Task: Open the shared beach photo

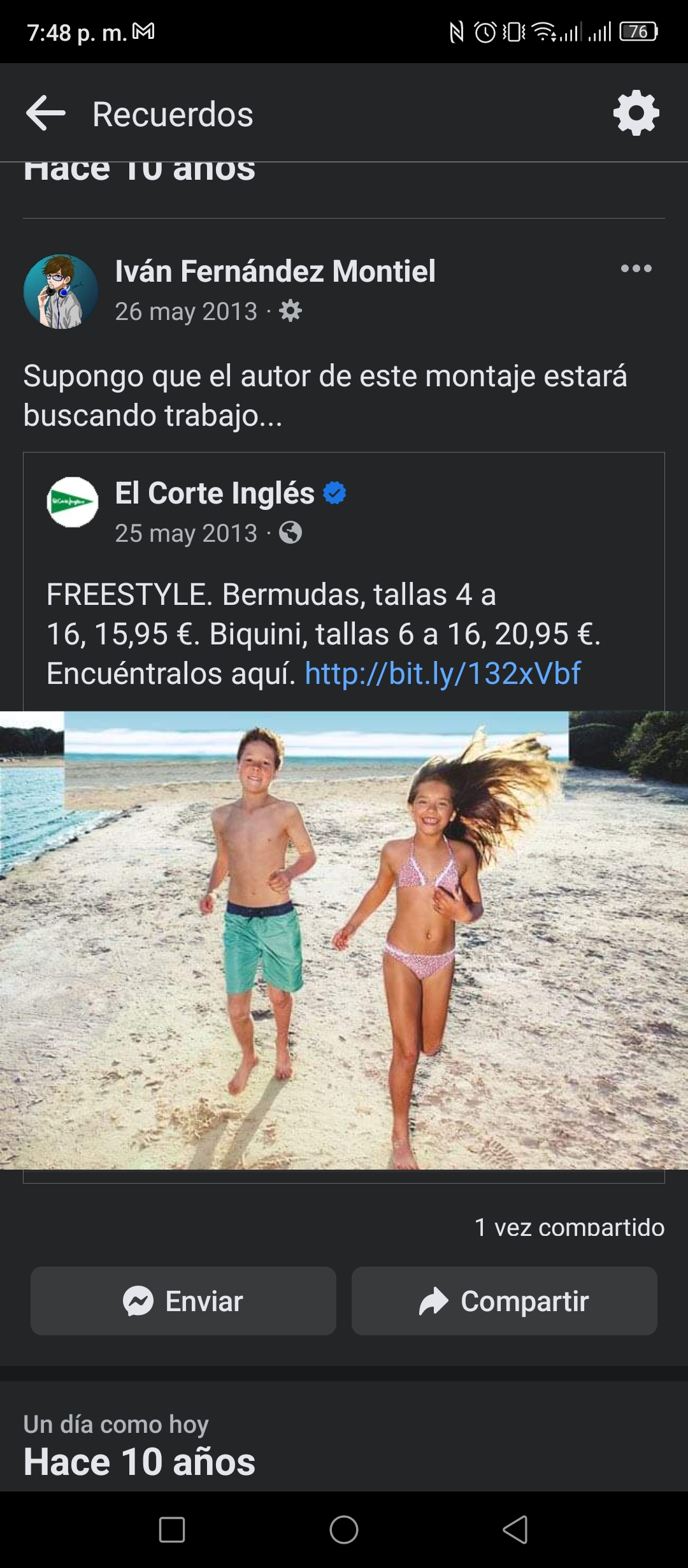Action: pos(344,940)
